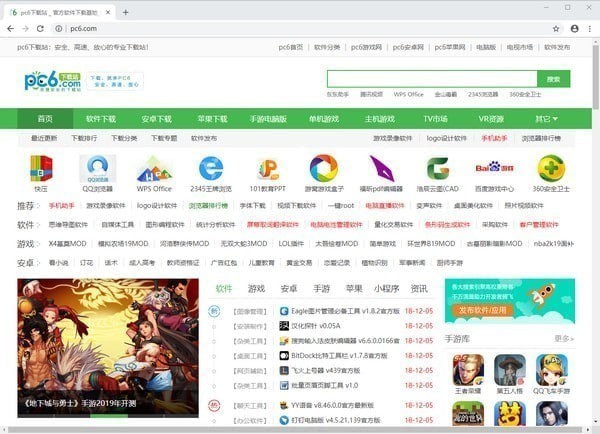Expand 更多 in the 手游库 section
Image resolution: width=600 pixels, height=434 pixels.
564,339
